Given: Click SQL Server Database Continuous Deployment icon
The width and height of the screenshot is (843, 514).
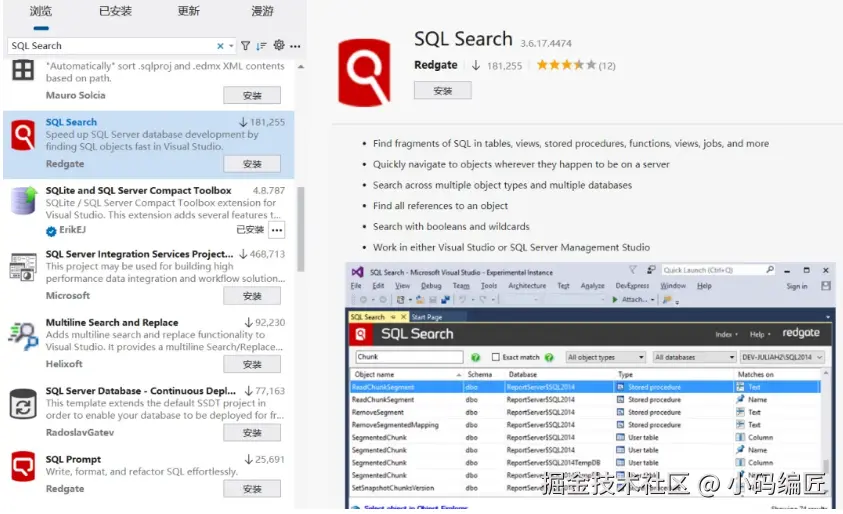Looking at the screenshot, I should pyautogui.click(x=23, y=404).
